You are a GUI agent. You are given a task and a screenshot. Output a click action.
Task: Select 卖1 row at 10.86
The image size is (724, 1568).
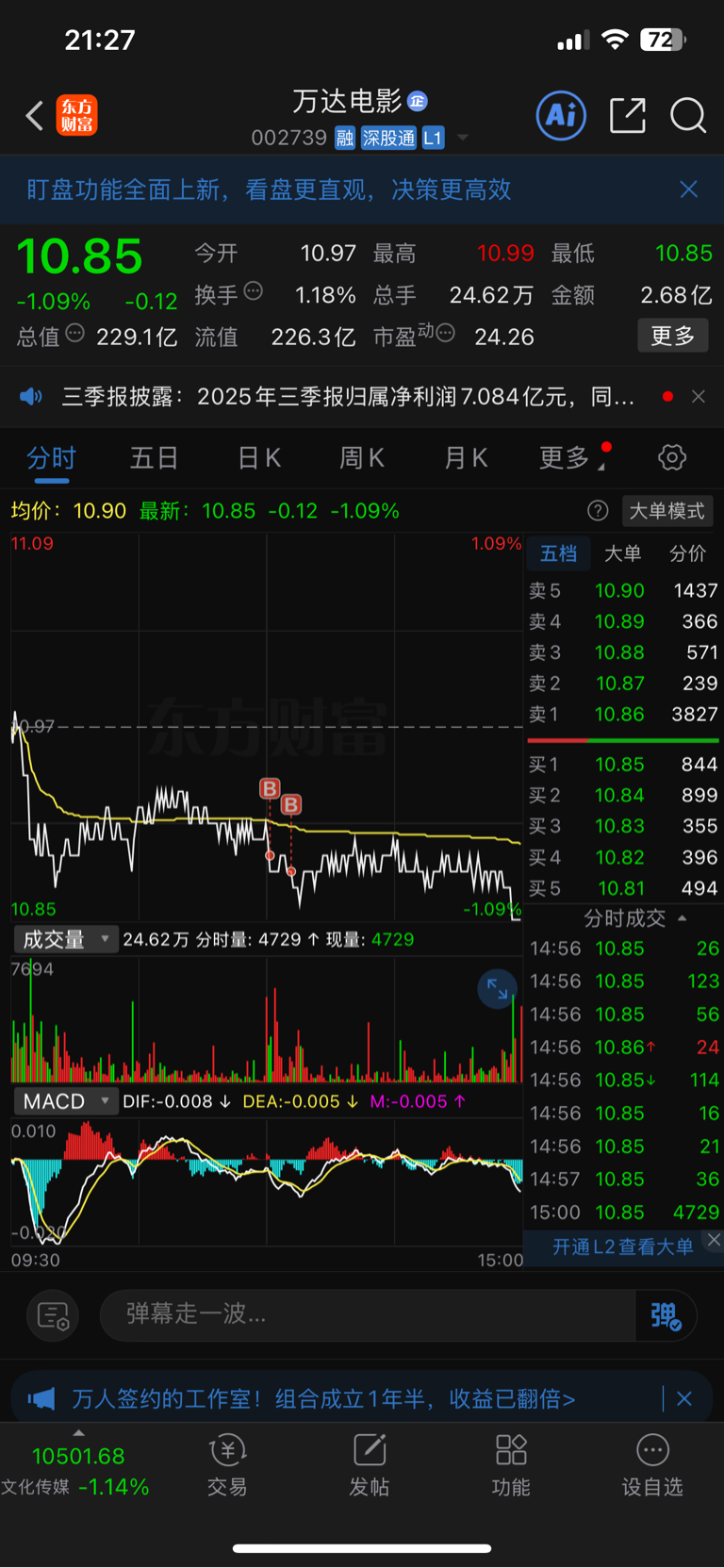(623, 714)
